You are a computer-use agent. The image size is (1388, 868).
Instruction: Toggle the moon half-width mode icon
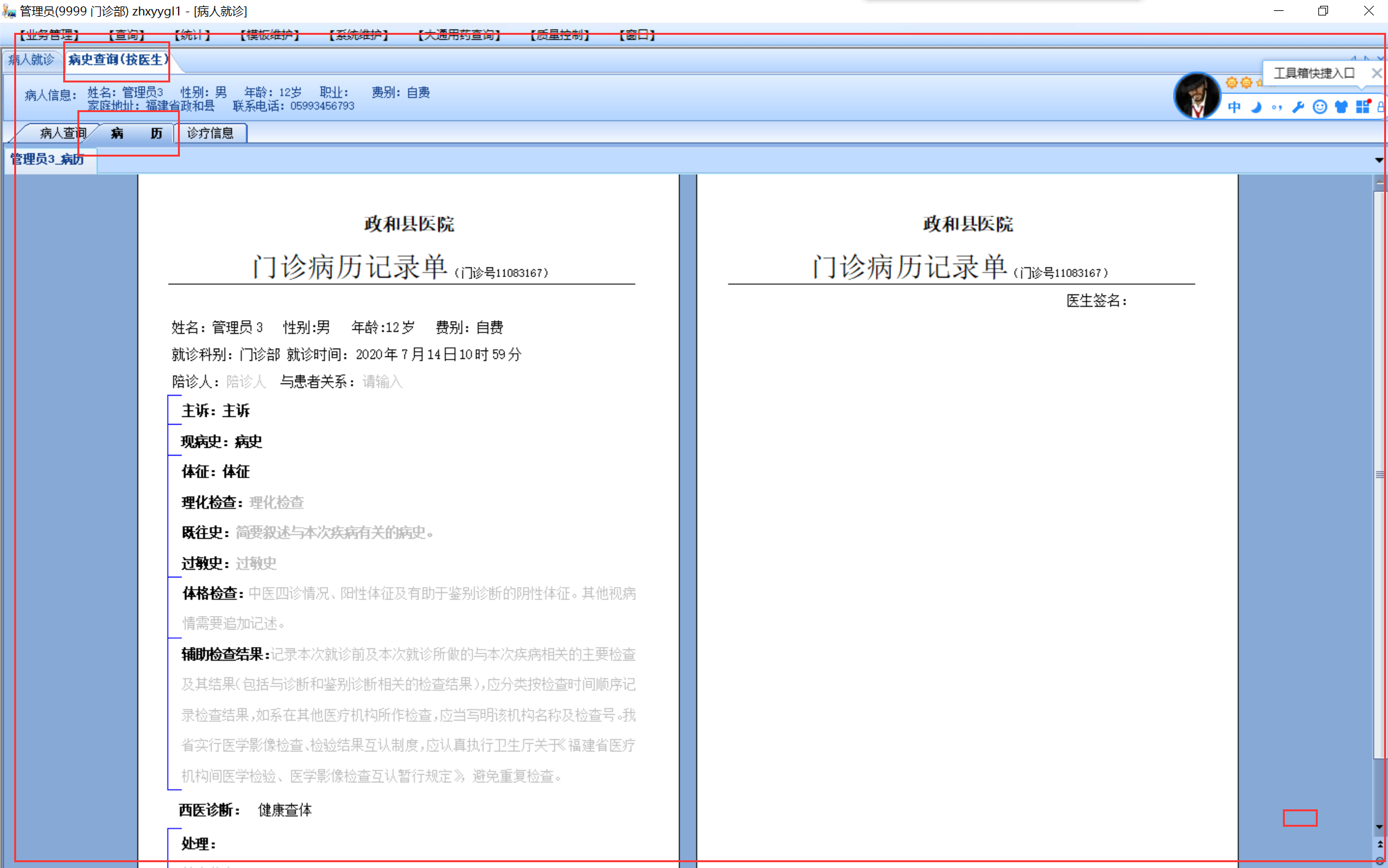(1256, 107)
